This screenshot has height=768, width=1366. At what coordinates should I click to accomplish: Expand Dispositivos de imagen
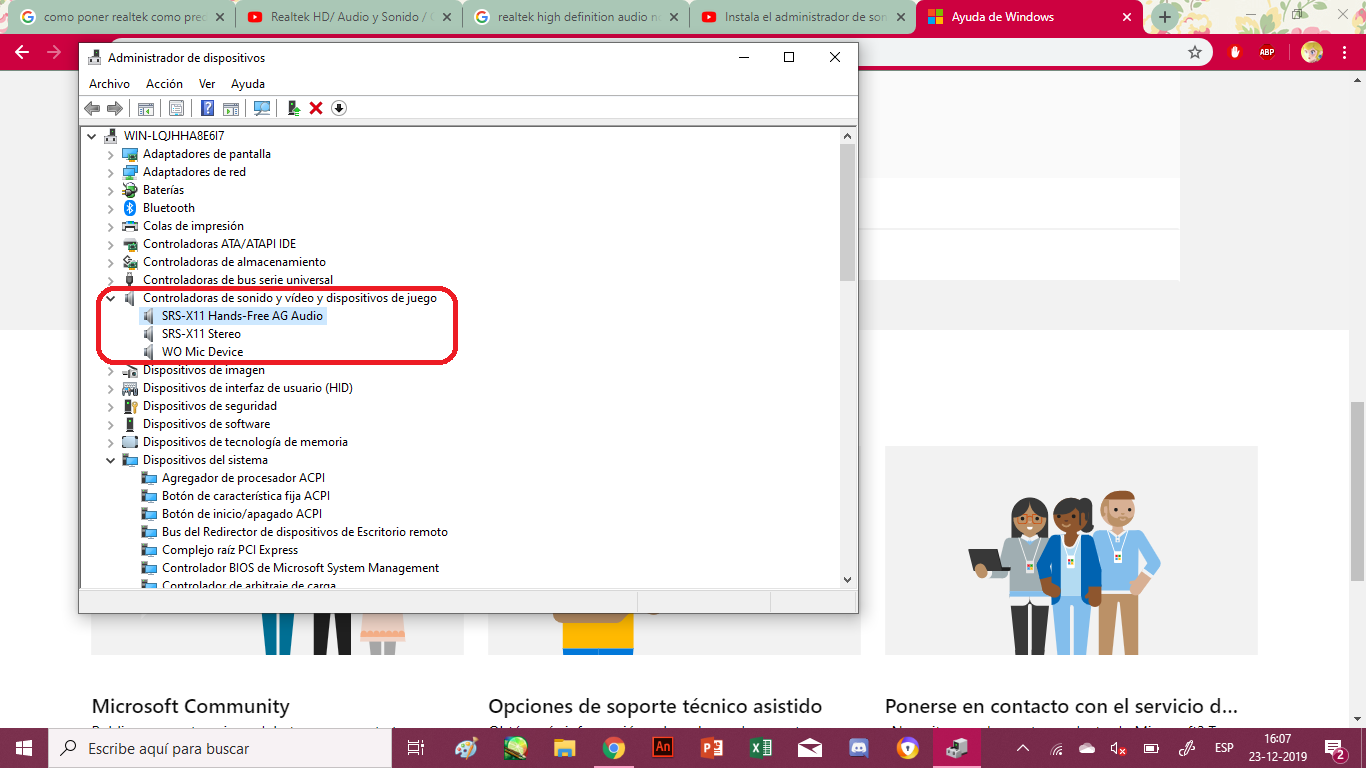(x=111, y=370)
